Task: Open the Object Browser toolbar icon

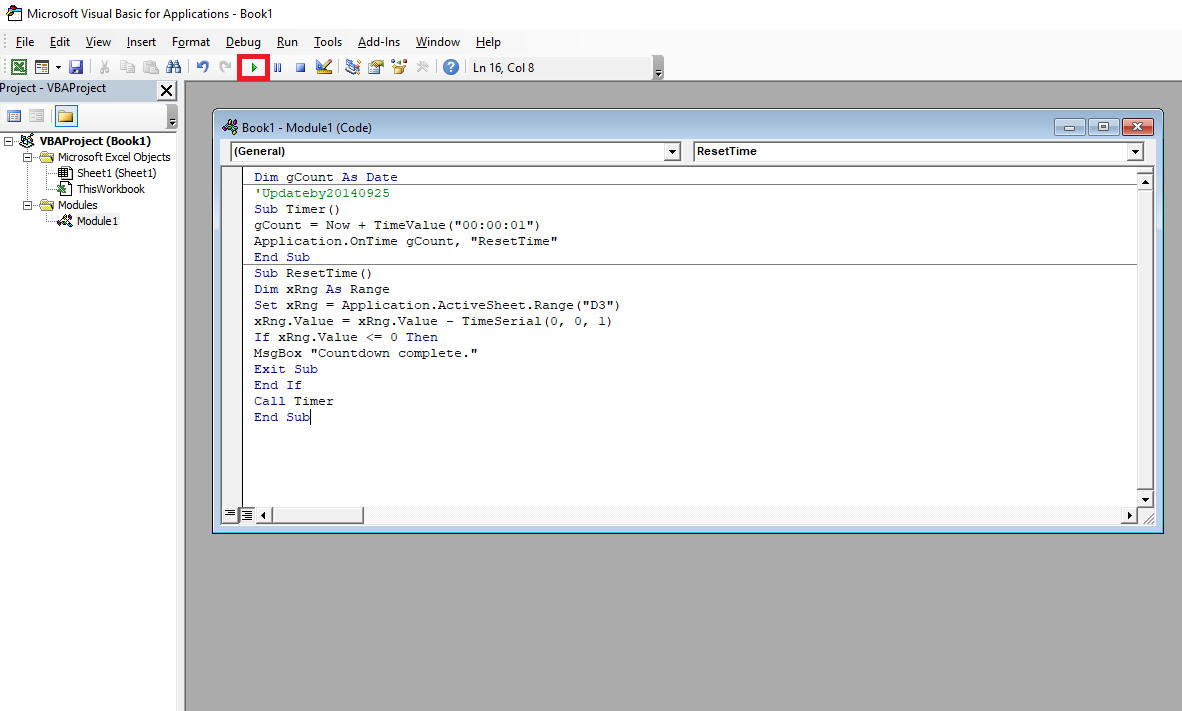Action: [x=399, y=67]
